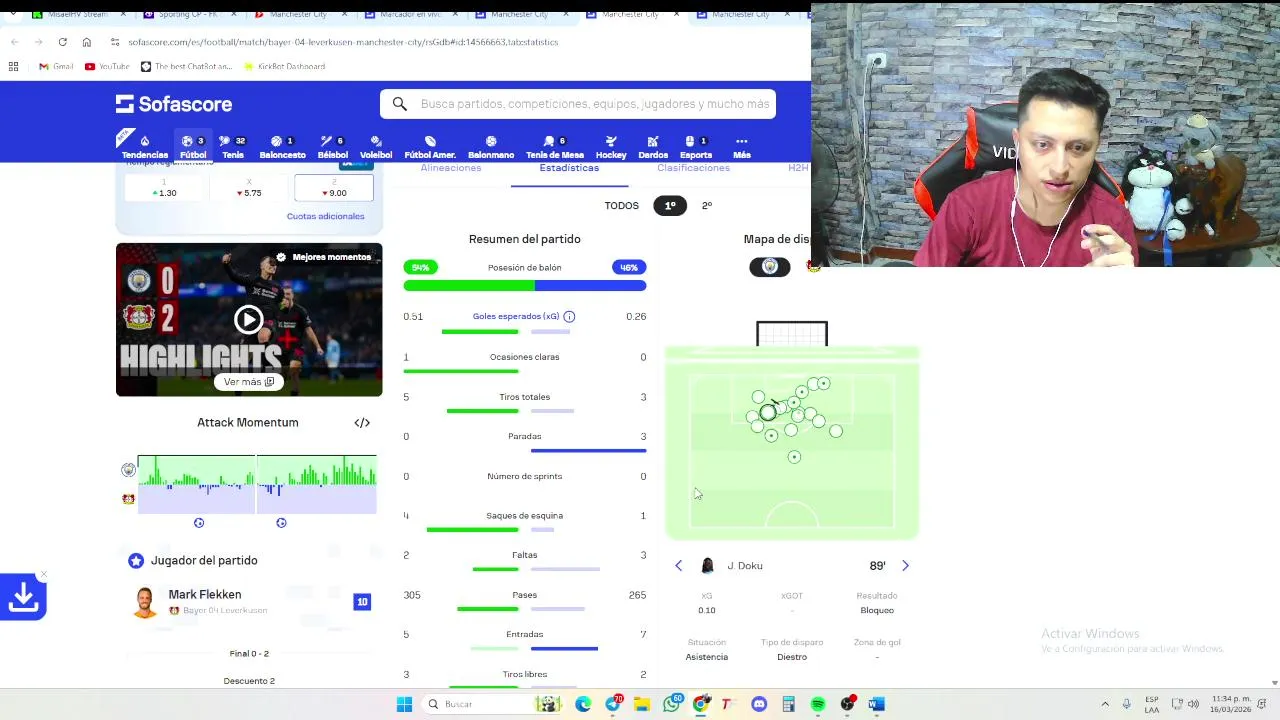Click the Goles esperados (xG) label
Viewport: 1280px width, 720px height.
click(x=516, y=316)
